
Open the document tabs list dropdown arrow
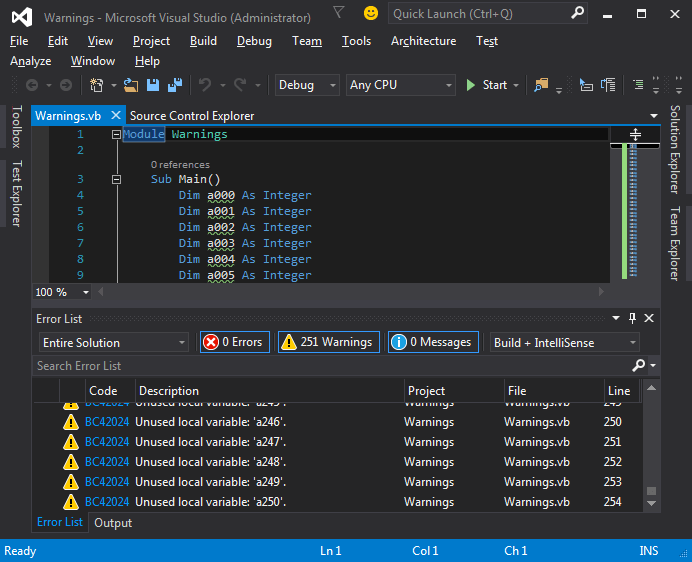(654, 116)
